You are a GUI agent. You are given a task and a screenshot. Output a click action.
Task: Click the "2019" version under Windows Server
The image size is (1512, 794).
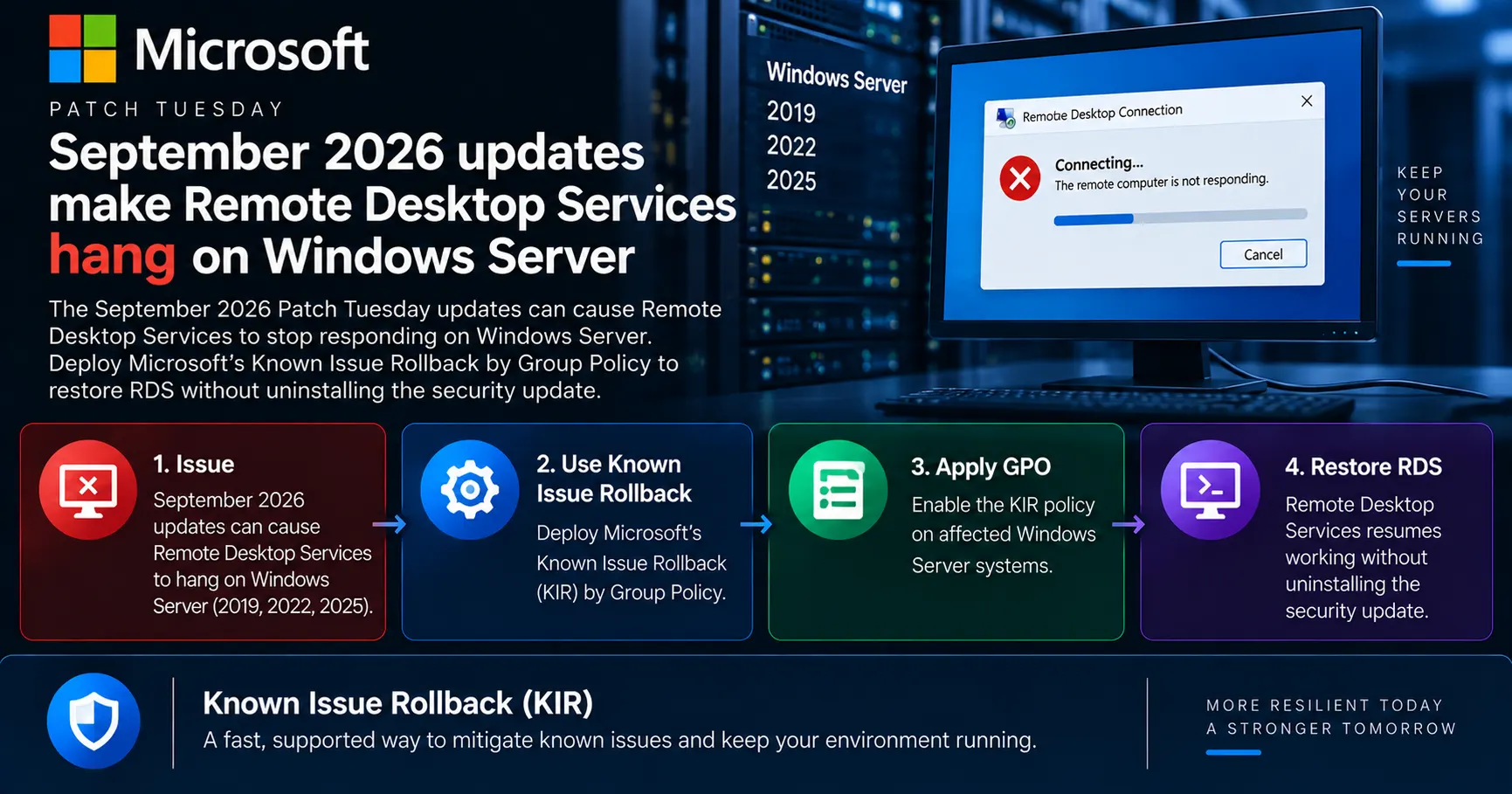791,112
